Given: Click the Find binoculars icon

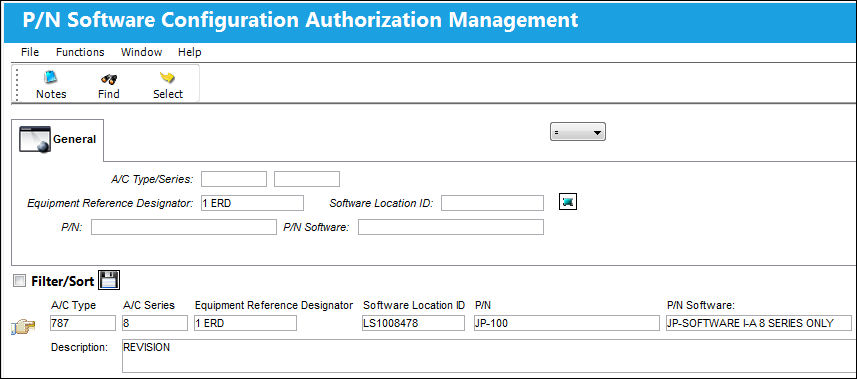Looking at the screenshot, I should [109, 79].
